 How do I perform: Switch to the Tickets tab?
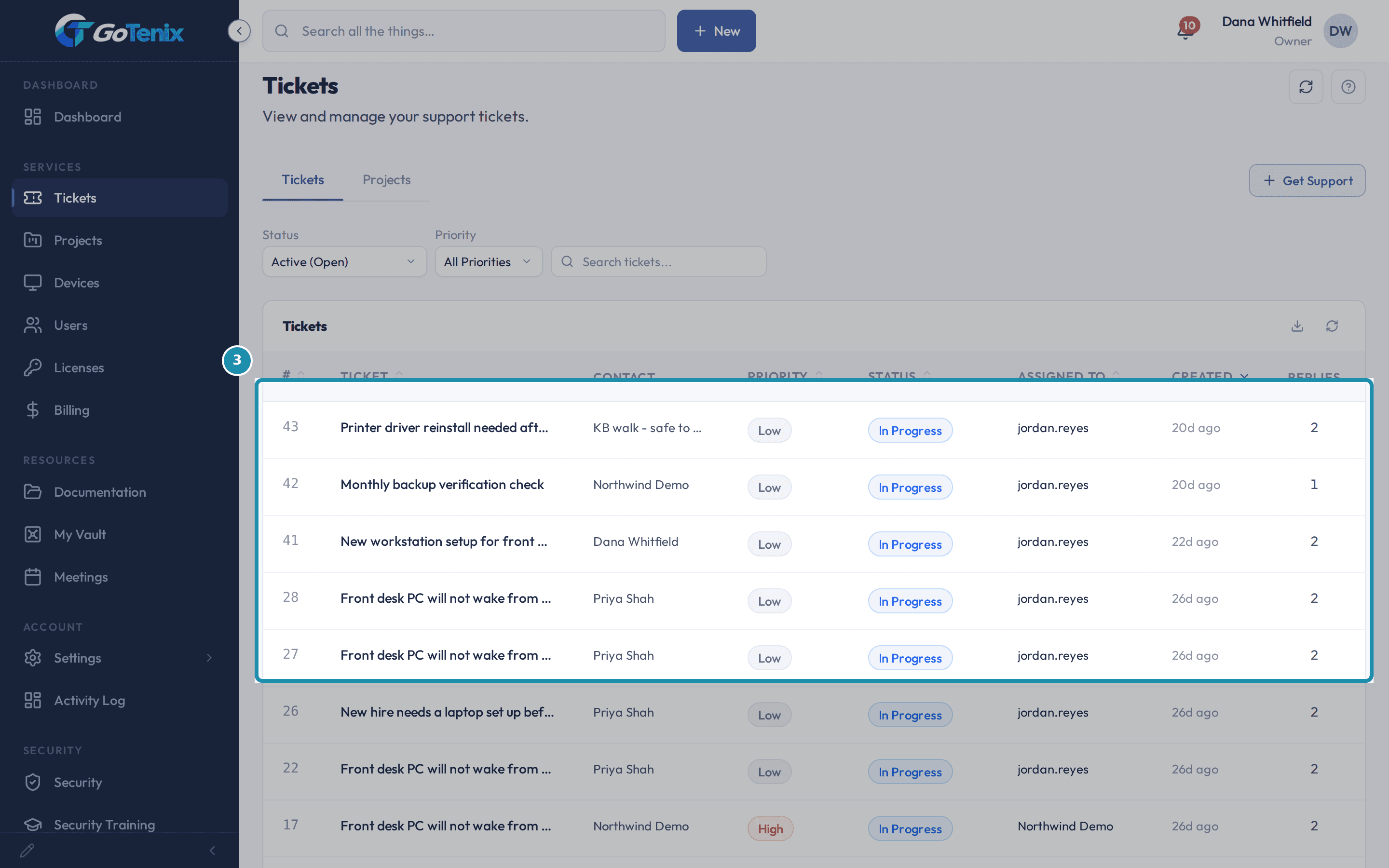click(x=302, y=180)
